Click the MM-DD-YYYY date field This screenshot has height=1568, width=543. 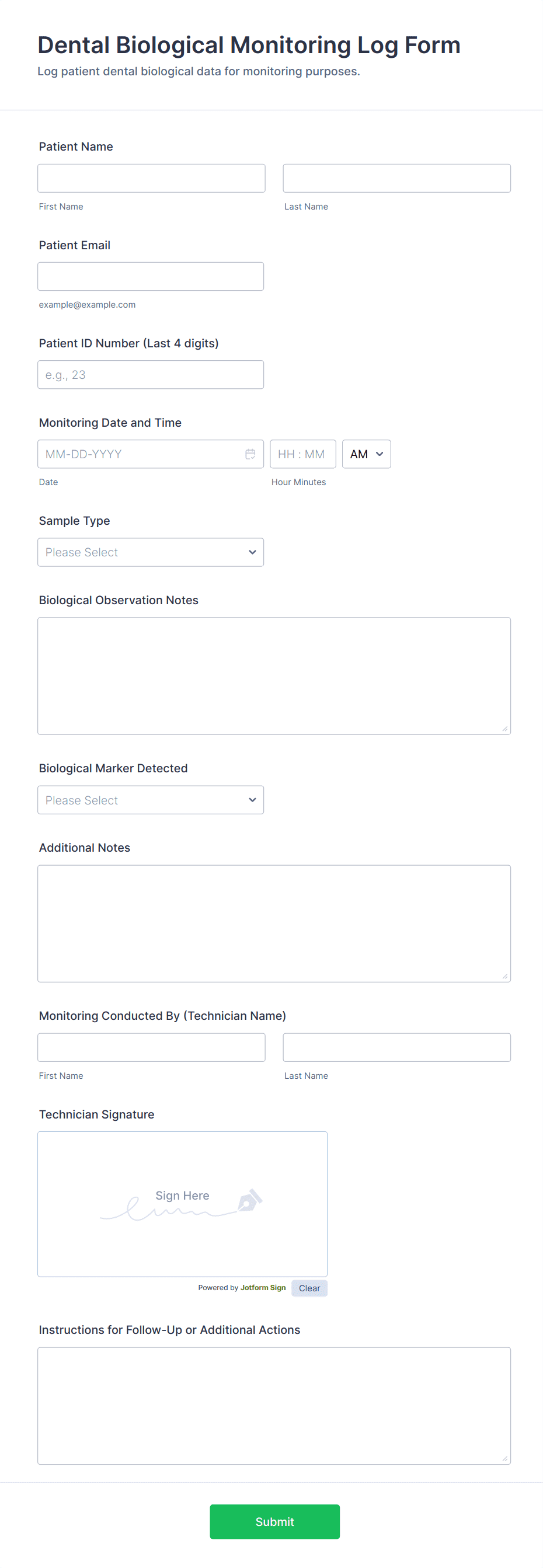tap(151, 454)
